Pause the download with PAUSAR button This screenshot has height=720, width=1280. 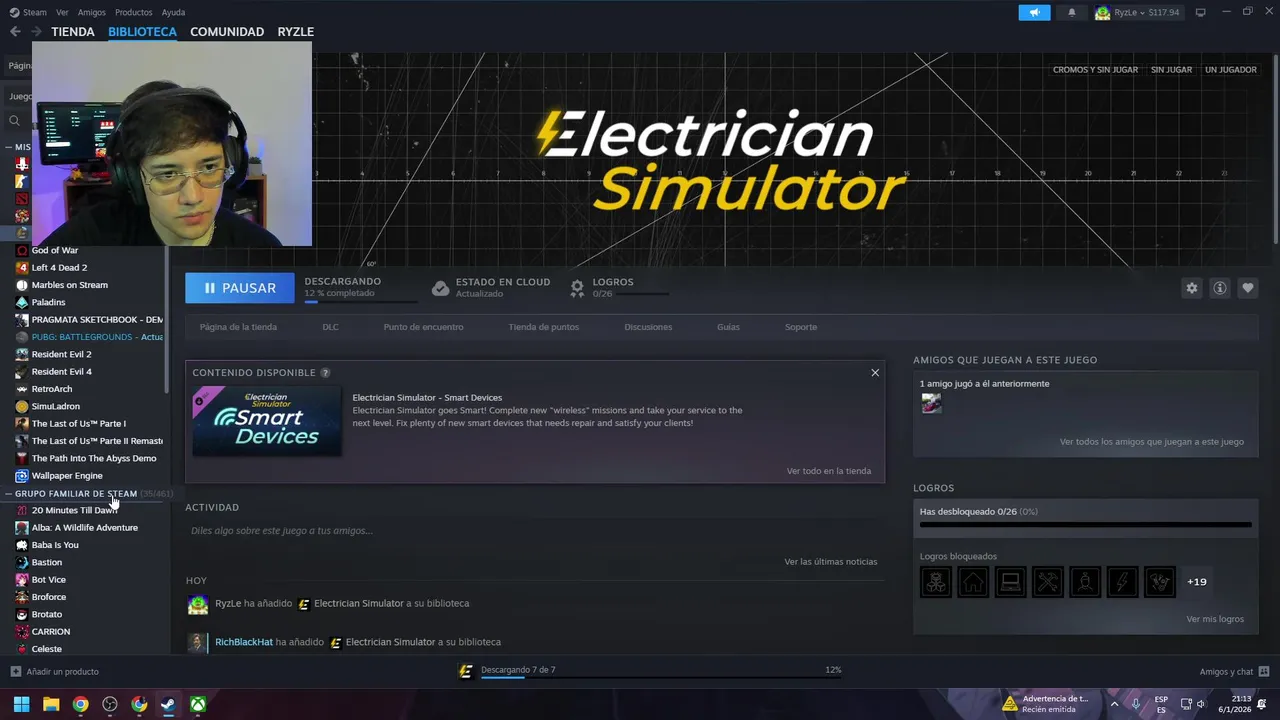[x=240, y=288]
